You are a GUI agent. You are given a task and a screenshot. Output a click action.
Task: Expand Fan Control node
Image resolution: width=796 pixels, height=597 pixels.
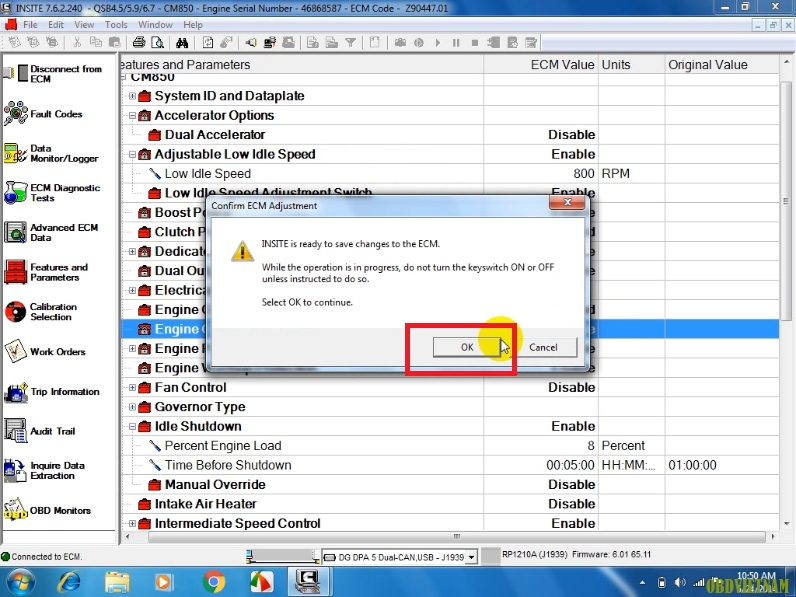click(132, 387)
